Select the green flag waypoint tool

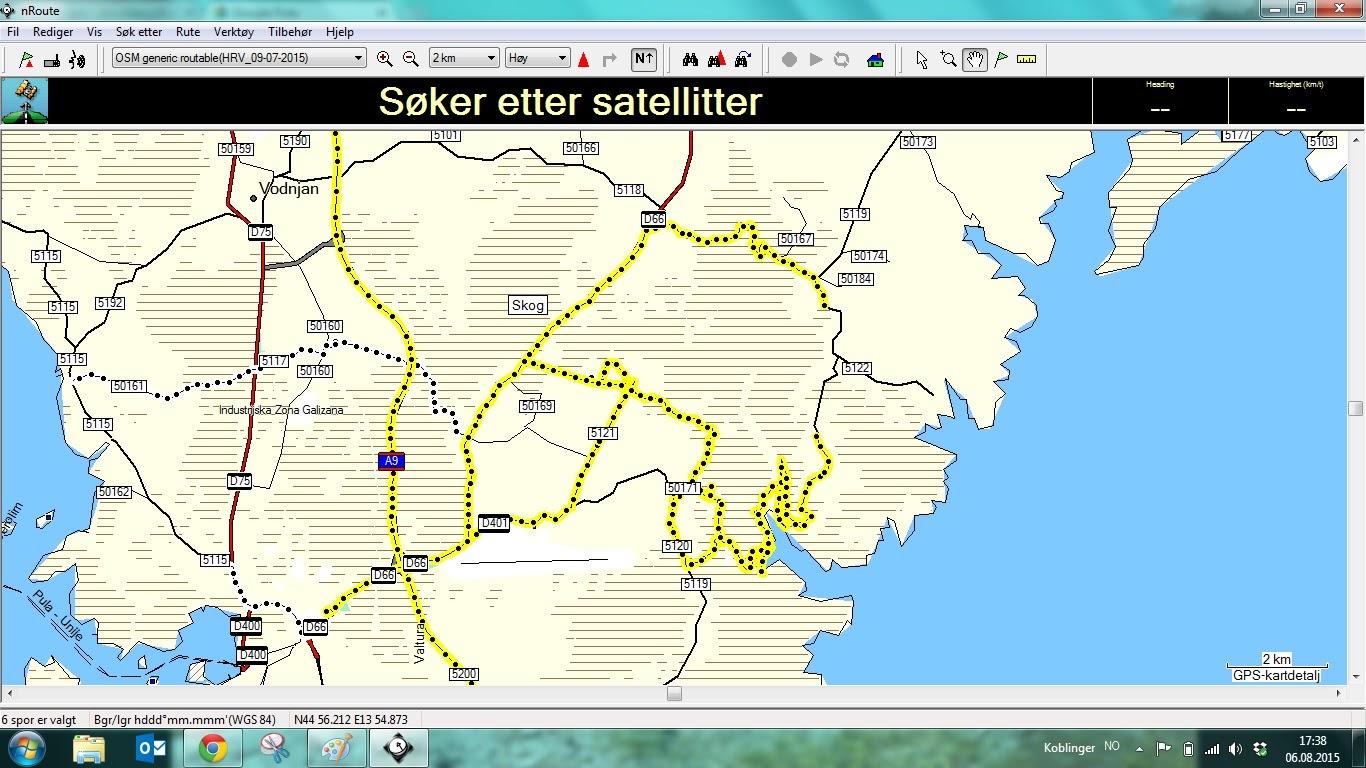pyautogui.click(x=1001, y=59)
